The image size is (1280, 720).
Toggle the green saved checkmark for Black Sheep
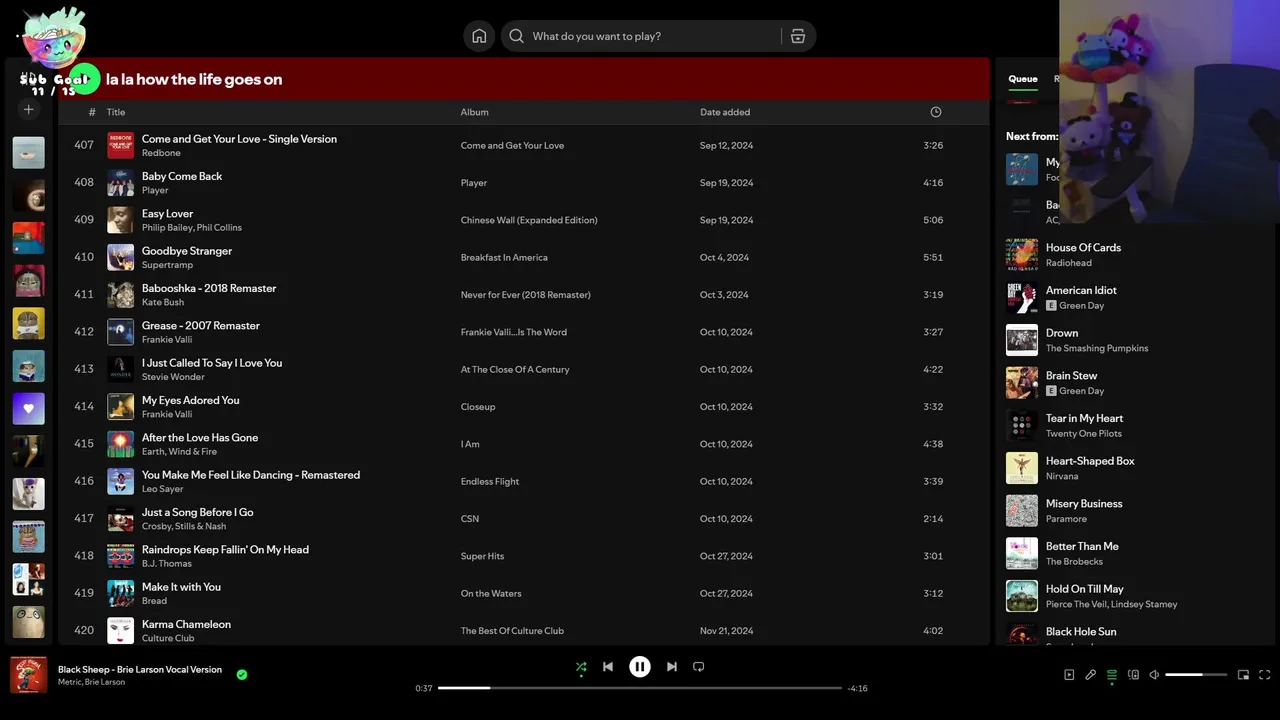(x=241, y=675)
